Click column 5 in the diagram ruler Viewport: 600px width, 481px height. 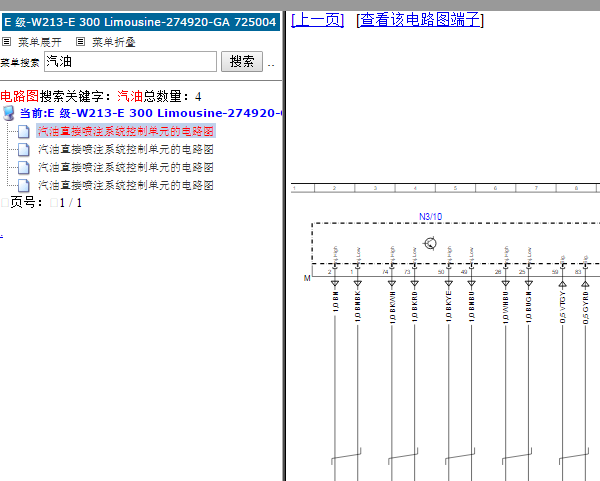click(x=455, y=188)
